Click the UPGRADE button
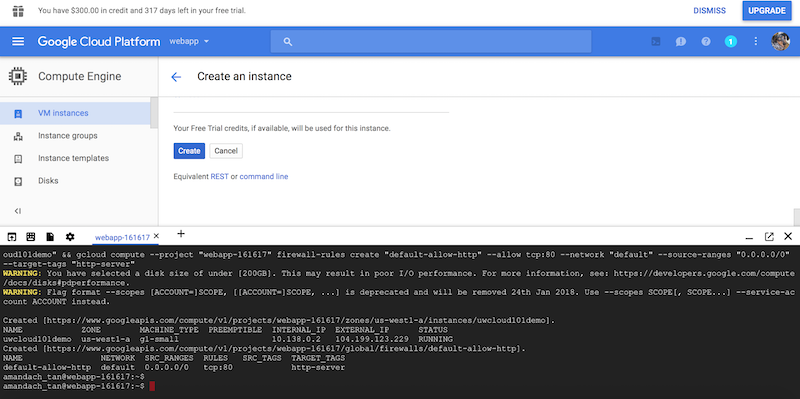The height and width of the screenshot is (399, 800). (x=767, y=11)
